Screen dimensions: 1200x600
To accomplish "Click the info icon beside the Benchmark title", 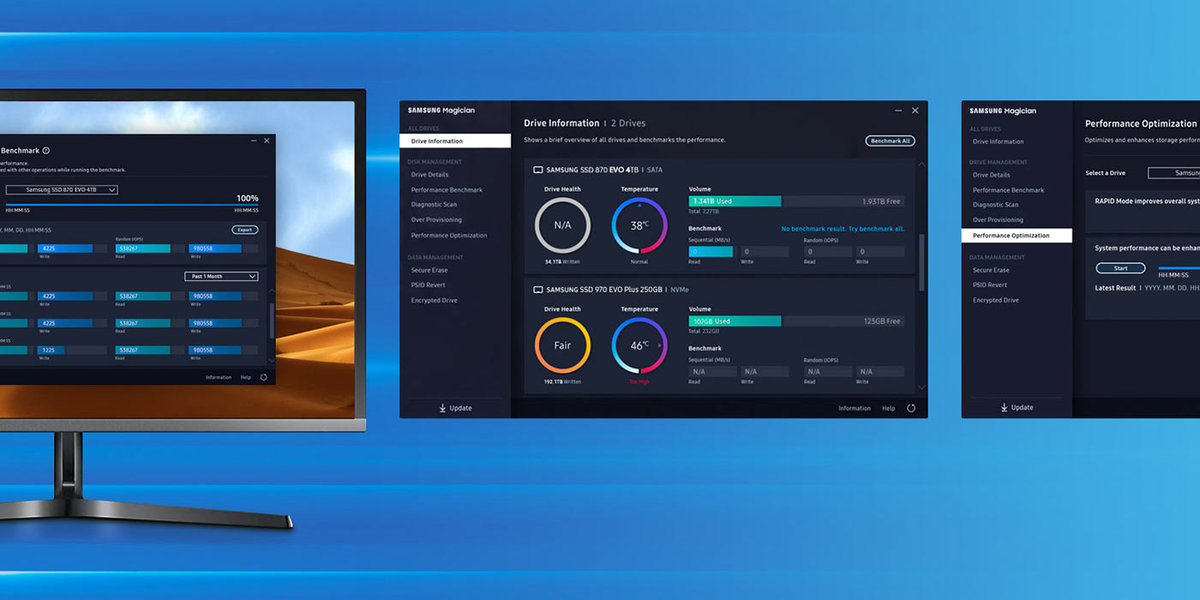I will click(x=46, y=151).
